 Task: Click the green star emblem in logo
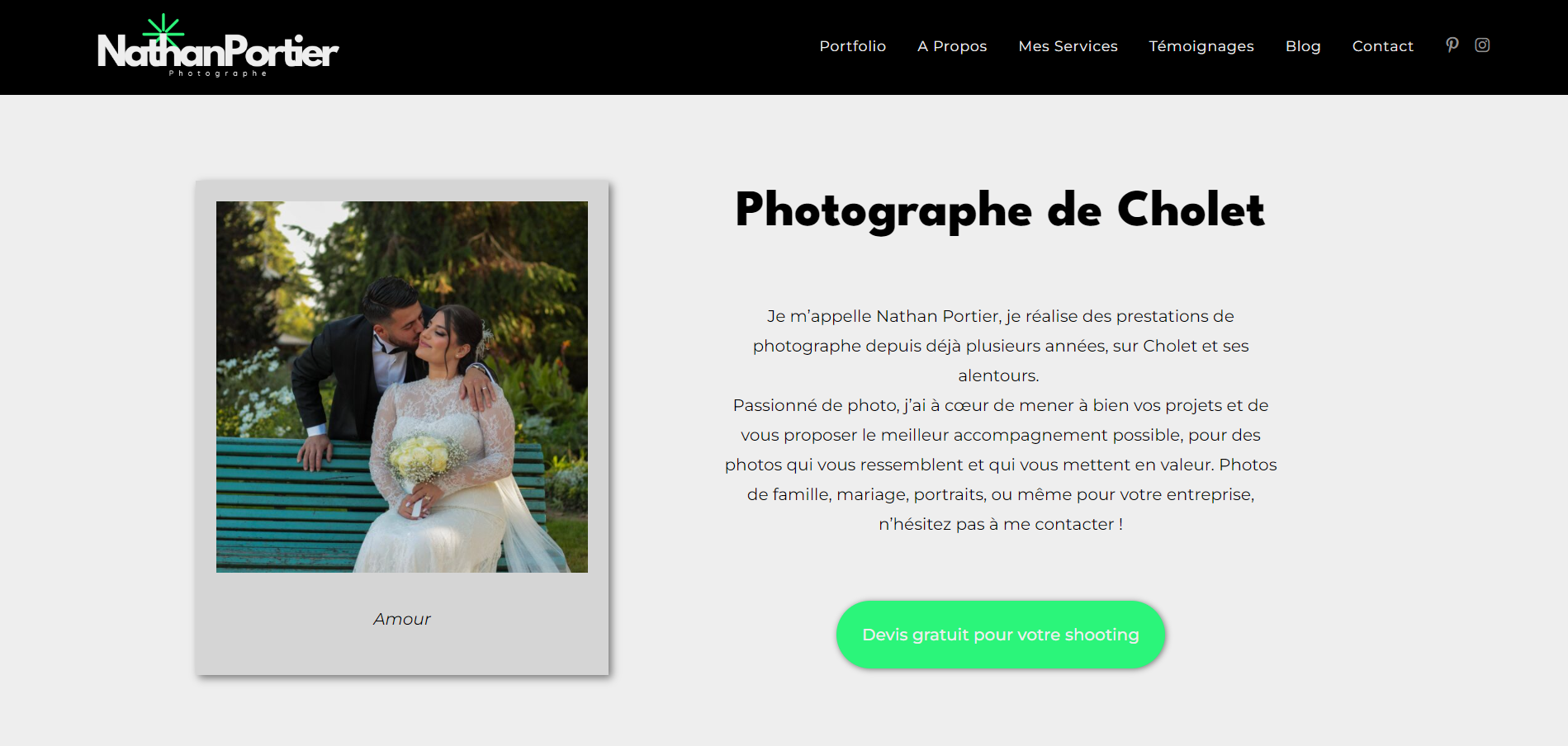[163, 33]
